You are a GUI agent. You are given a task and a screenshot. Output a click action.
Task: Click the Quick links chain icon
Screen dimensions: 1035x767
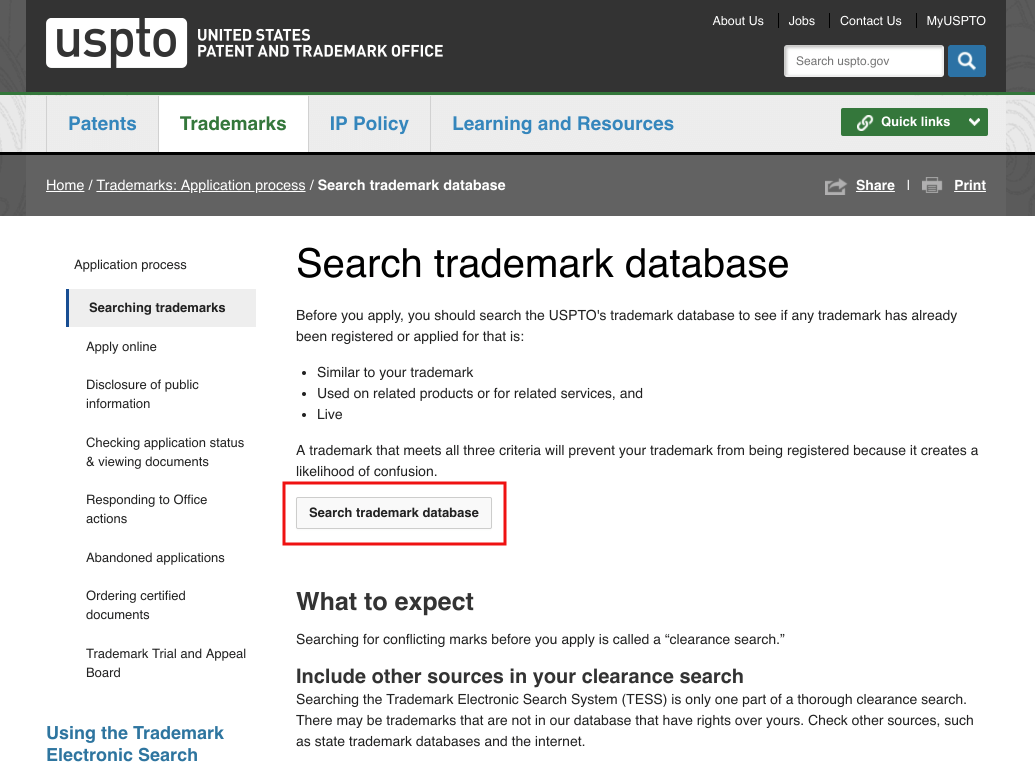(x=865, y=122)
